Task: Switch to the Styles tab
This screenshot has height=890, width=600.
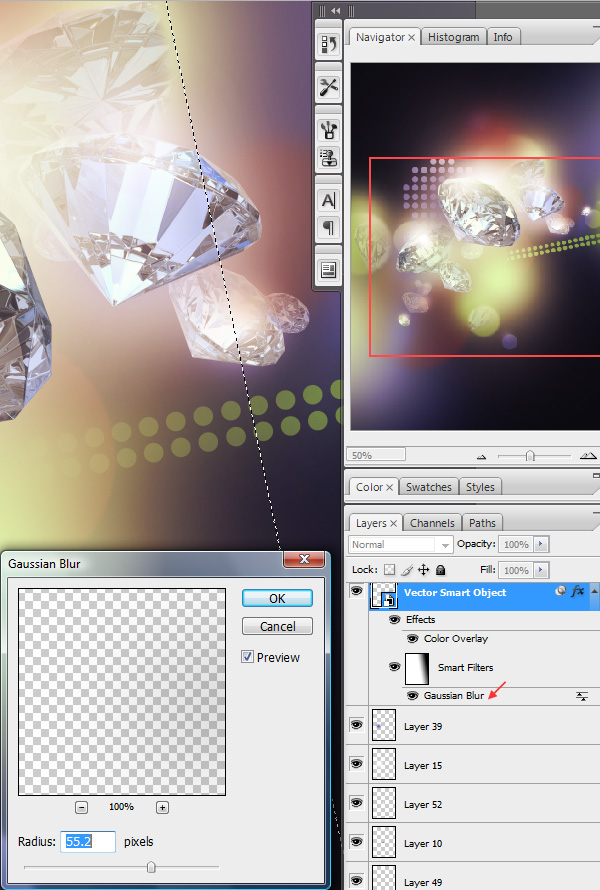Action: click(x=480, y=488)
